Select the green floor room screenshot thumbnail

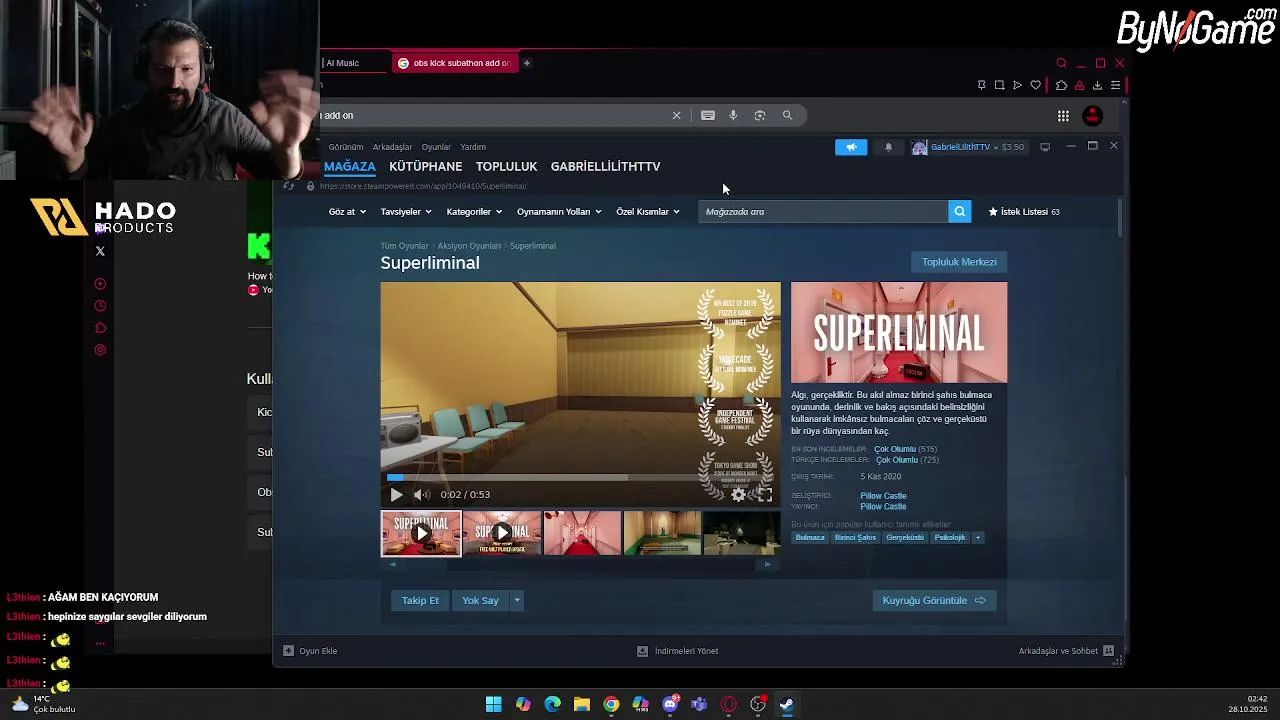point(662,533)
